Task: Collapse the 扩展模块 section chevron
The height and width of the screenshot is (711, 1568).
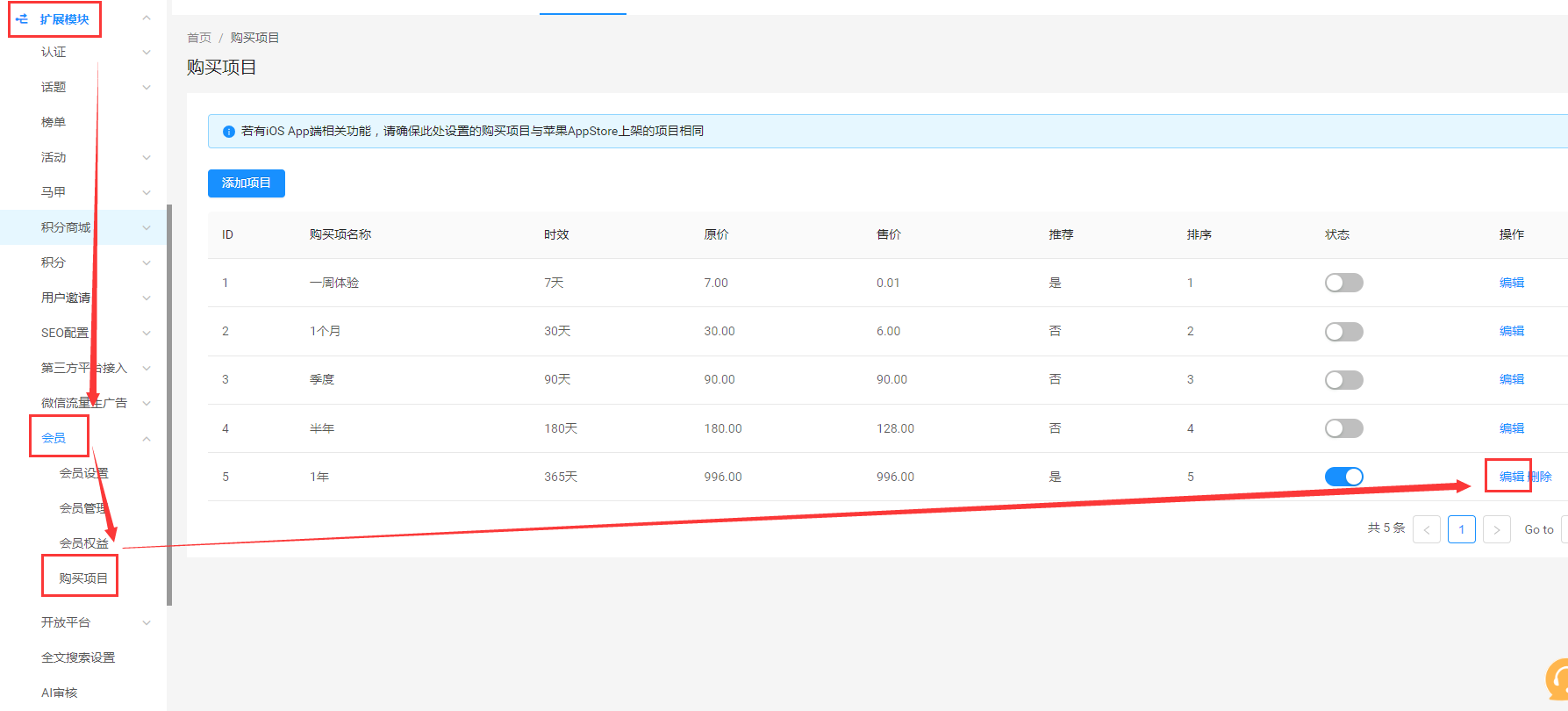Action: (x=147, y=18)
